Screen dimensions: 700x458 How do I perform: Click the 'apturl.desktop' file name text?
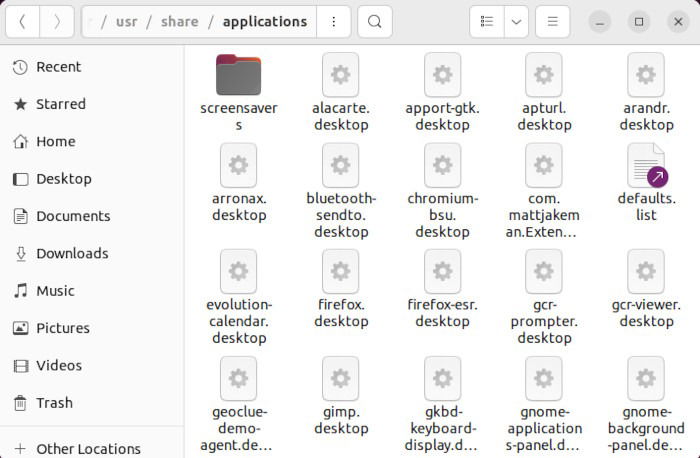tap(544, 117)
